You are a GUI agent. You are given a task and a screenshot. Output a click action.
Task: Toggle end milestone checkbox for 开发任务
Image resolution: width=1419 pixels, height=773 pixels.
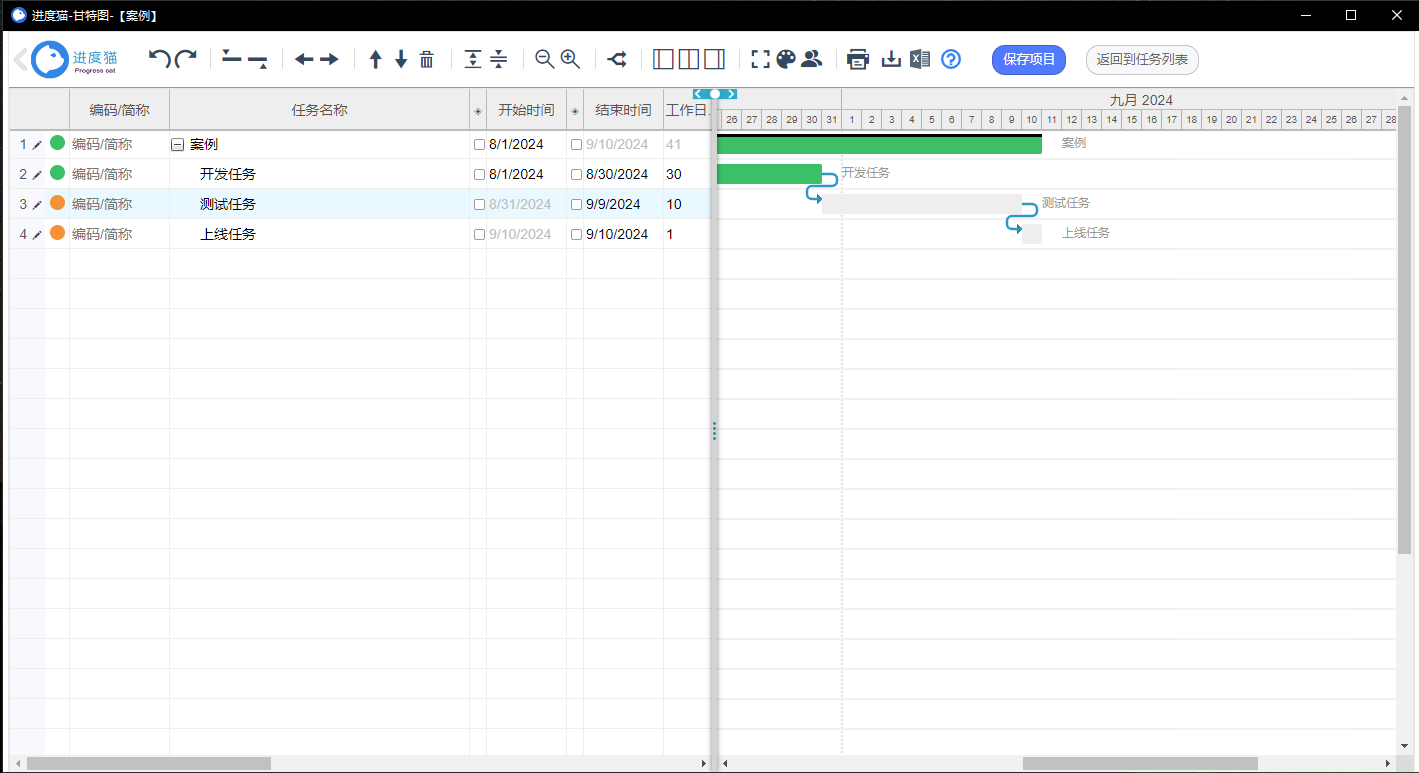pyautogui.click(x=576, y=175)
